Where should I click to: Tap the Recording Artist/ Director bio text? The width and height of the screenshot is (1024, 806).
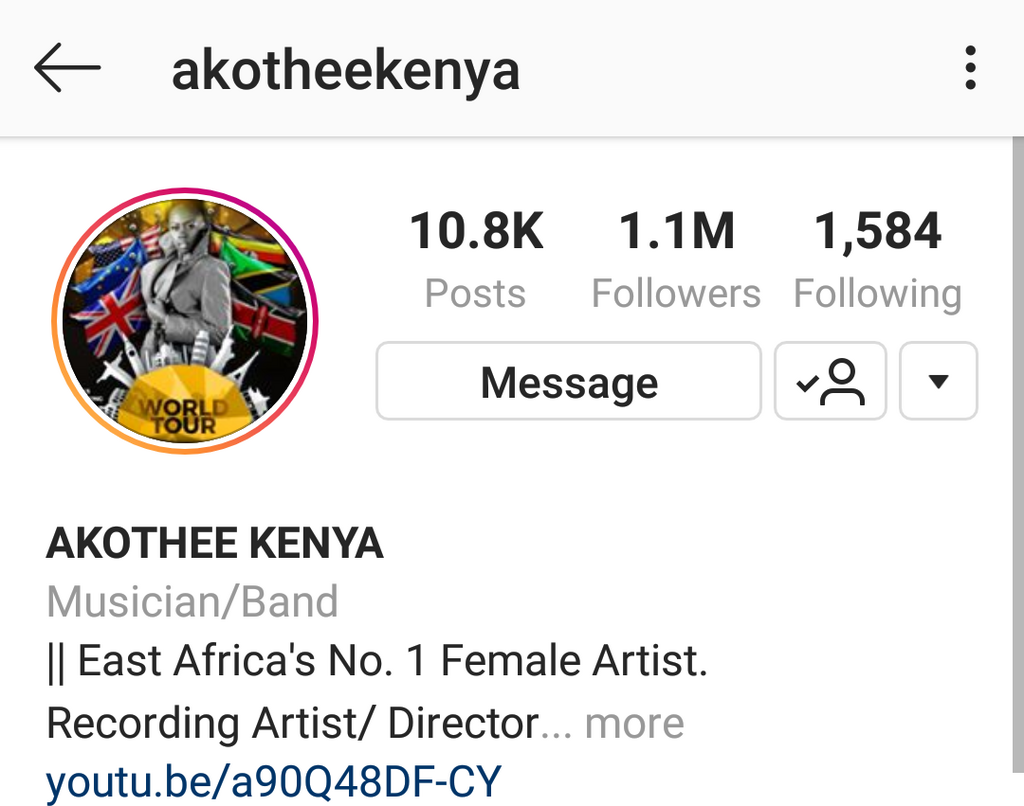coord(293,723)
